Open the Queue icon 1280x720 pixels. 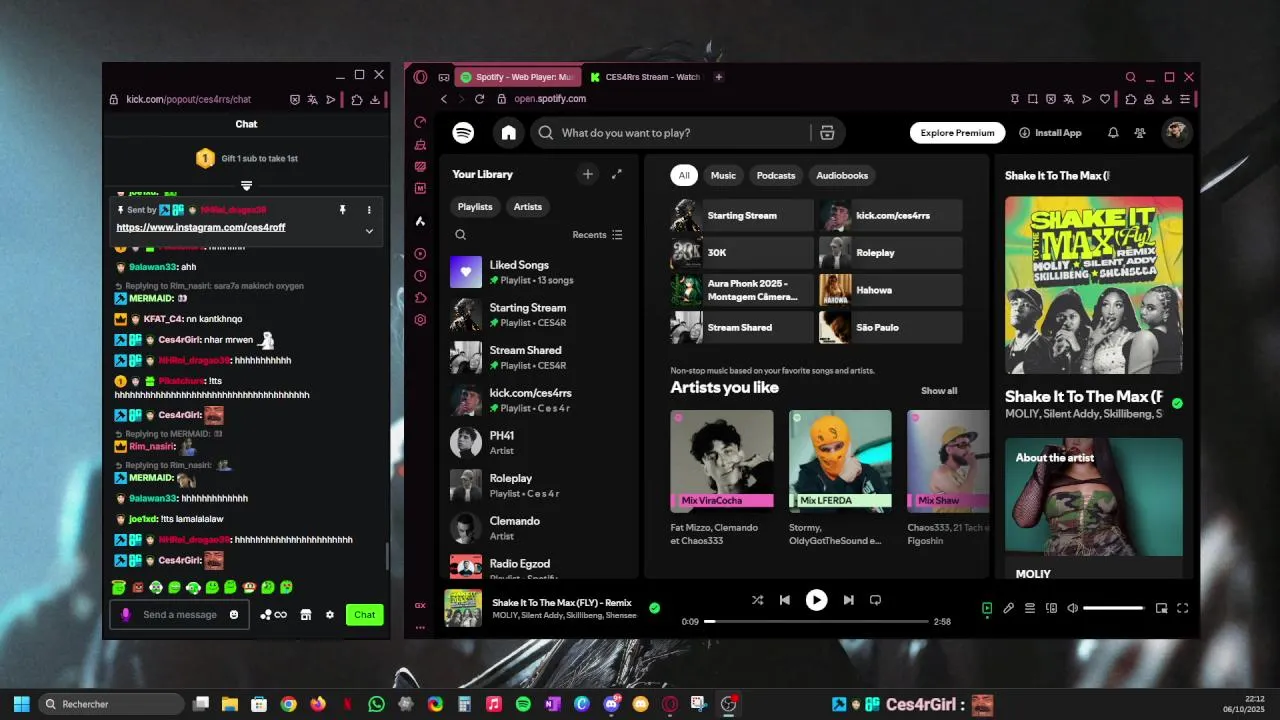point(1030,608)
